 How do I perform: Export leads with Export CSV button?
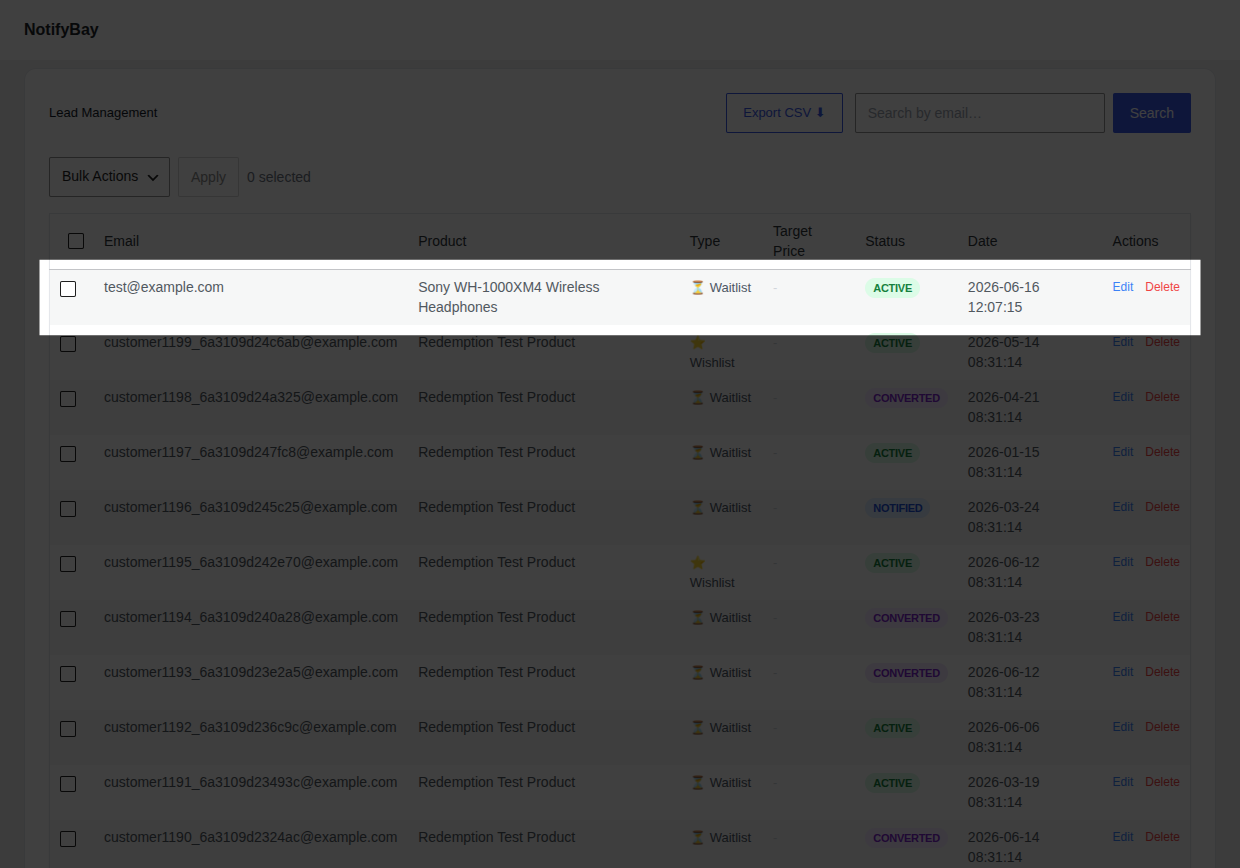[x=784, y=113]
